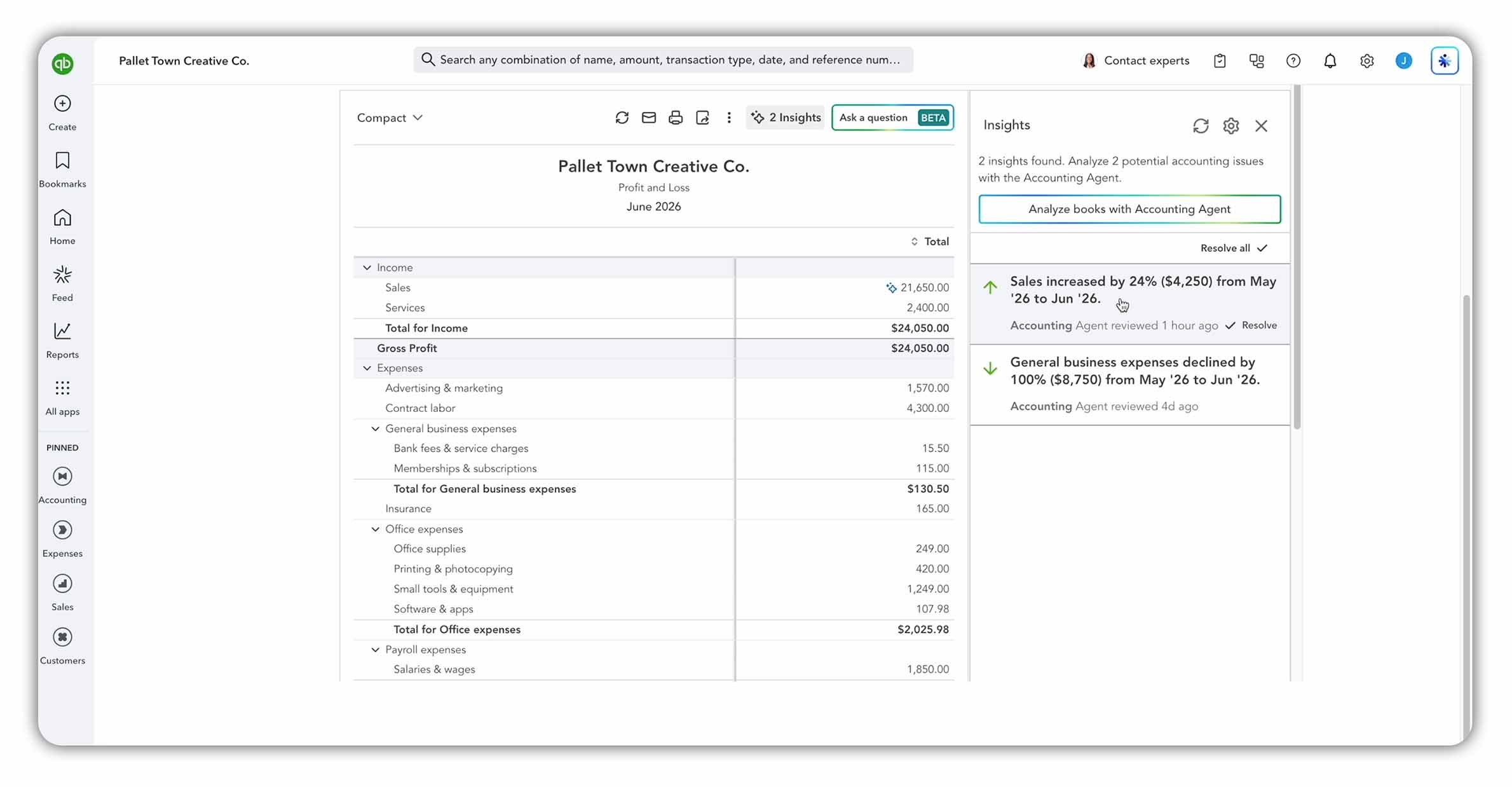1512x787 pixels.
Task: Click Office supplies amount 249.00
Action: tap(932, 549)
